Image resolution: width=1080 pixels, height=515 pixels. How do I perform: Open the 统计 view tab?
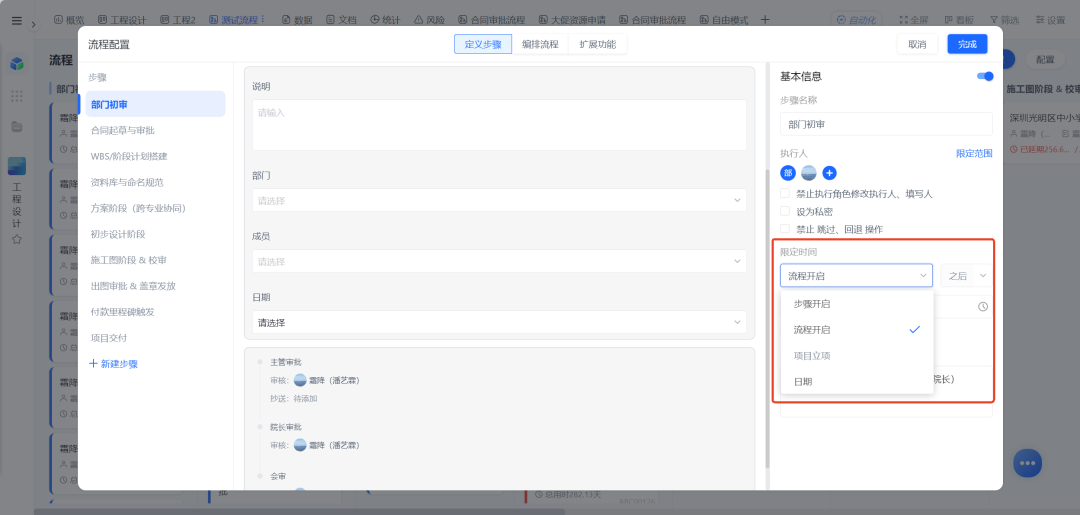tap(385, 20)
